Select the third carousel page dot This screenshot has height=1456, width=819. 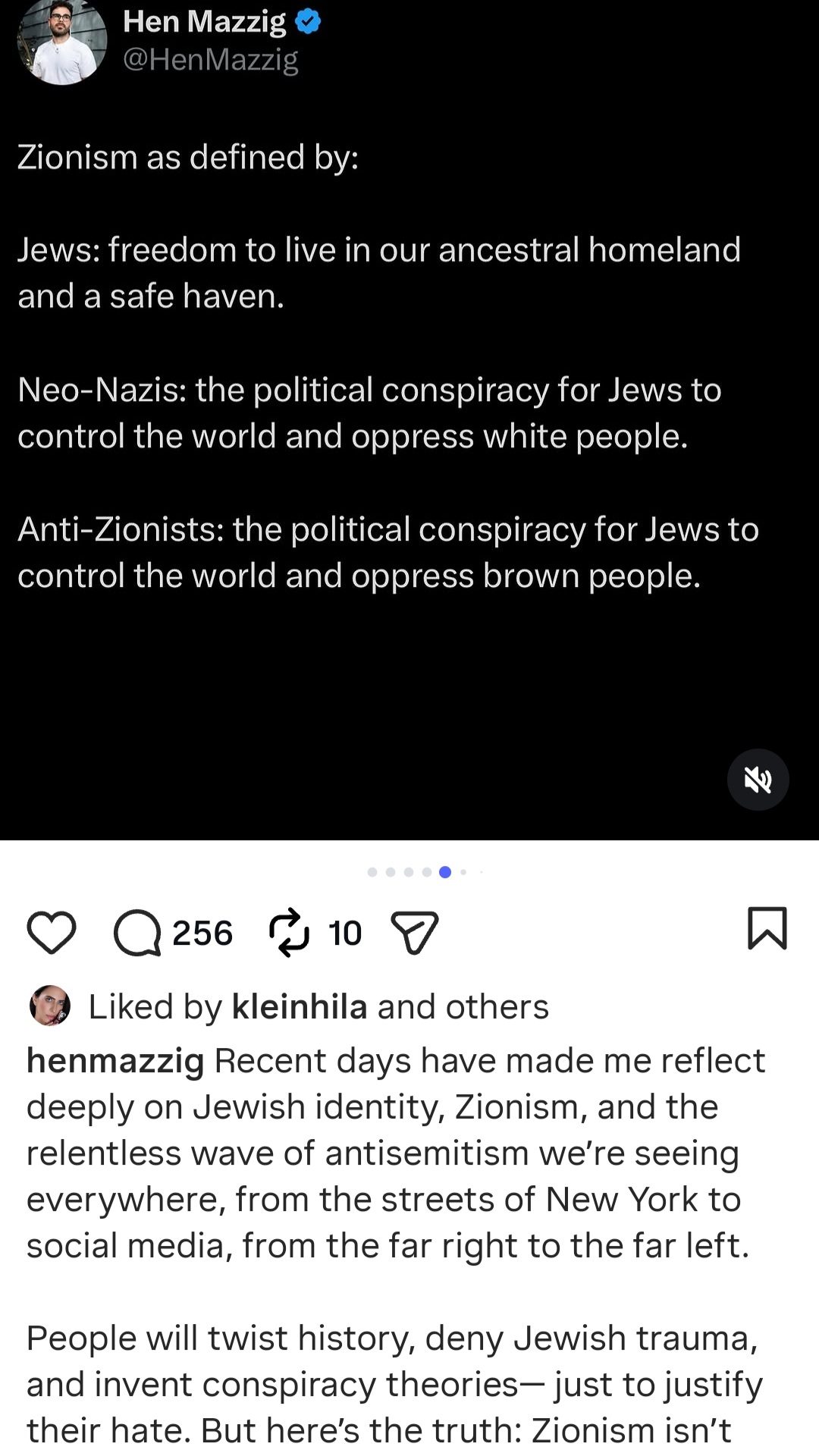(x=409, y=872)
